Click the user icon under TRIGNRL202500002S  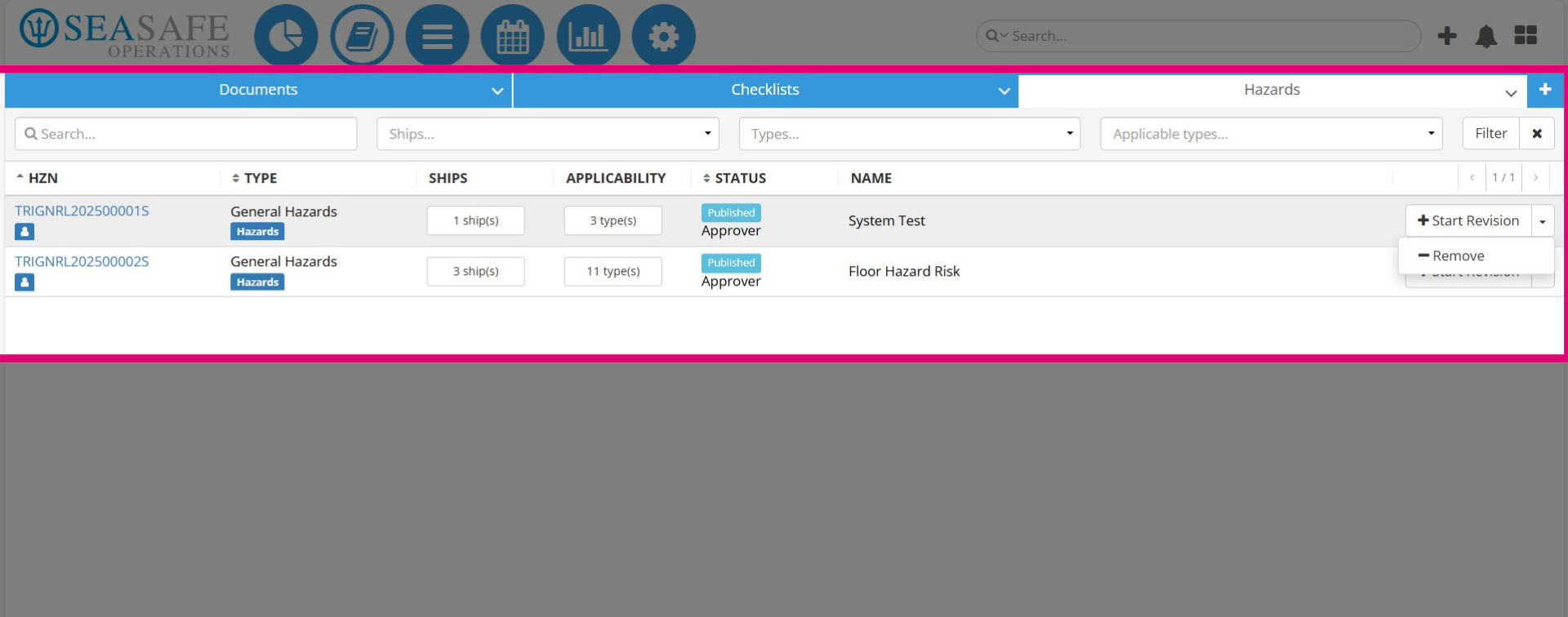tap(24, 282)
